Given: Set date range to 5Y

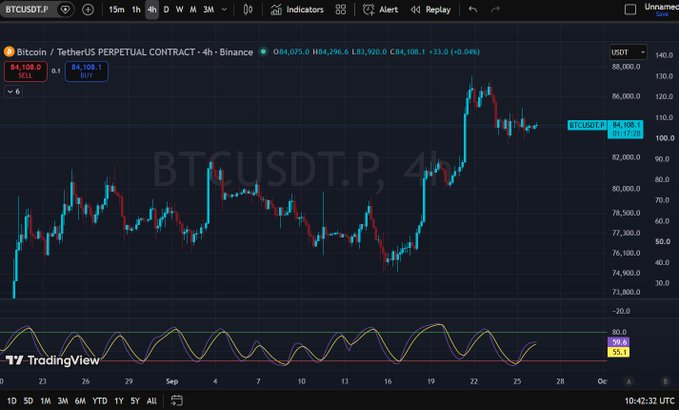Looking at the screenshot, I should pyautogui.click(x=135, y=401).
